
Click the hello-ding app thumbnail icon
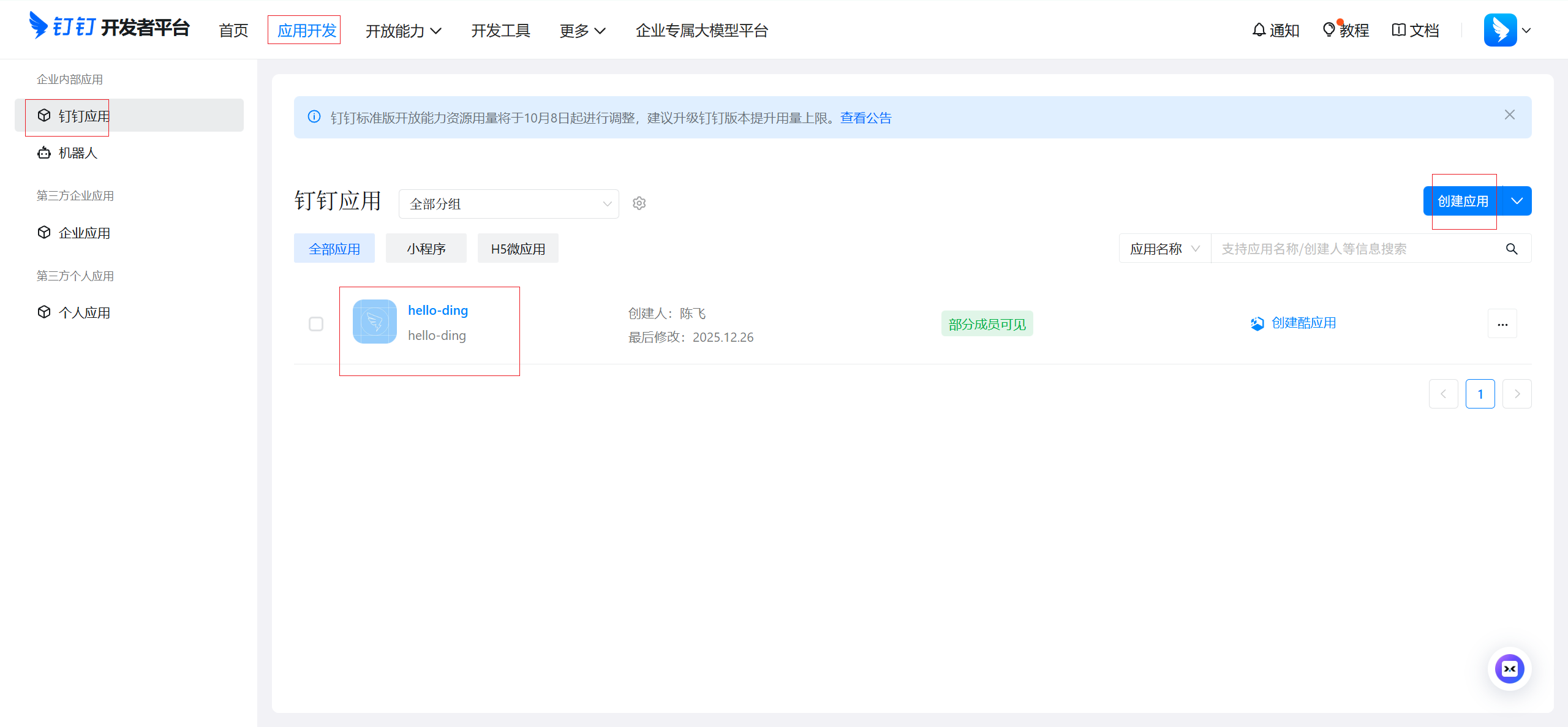click(x=375, y=322)
